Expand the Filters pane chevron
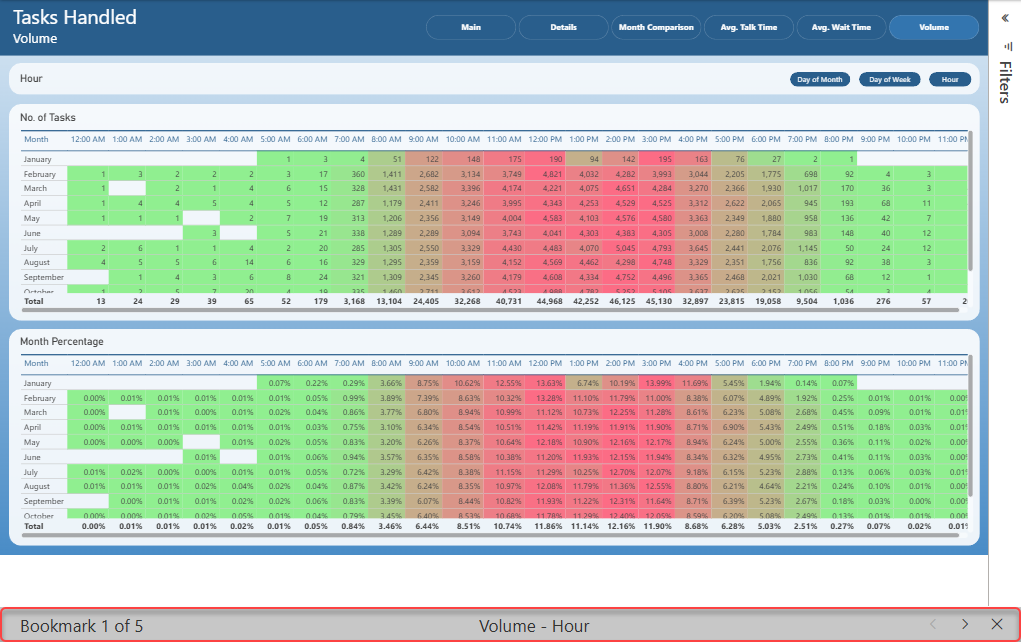1021x642 pixels. 1005,18
